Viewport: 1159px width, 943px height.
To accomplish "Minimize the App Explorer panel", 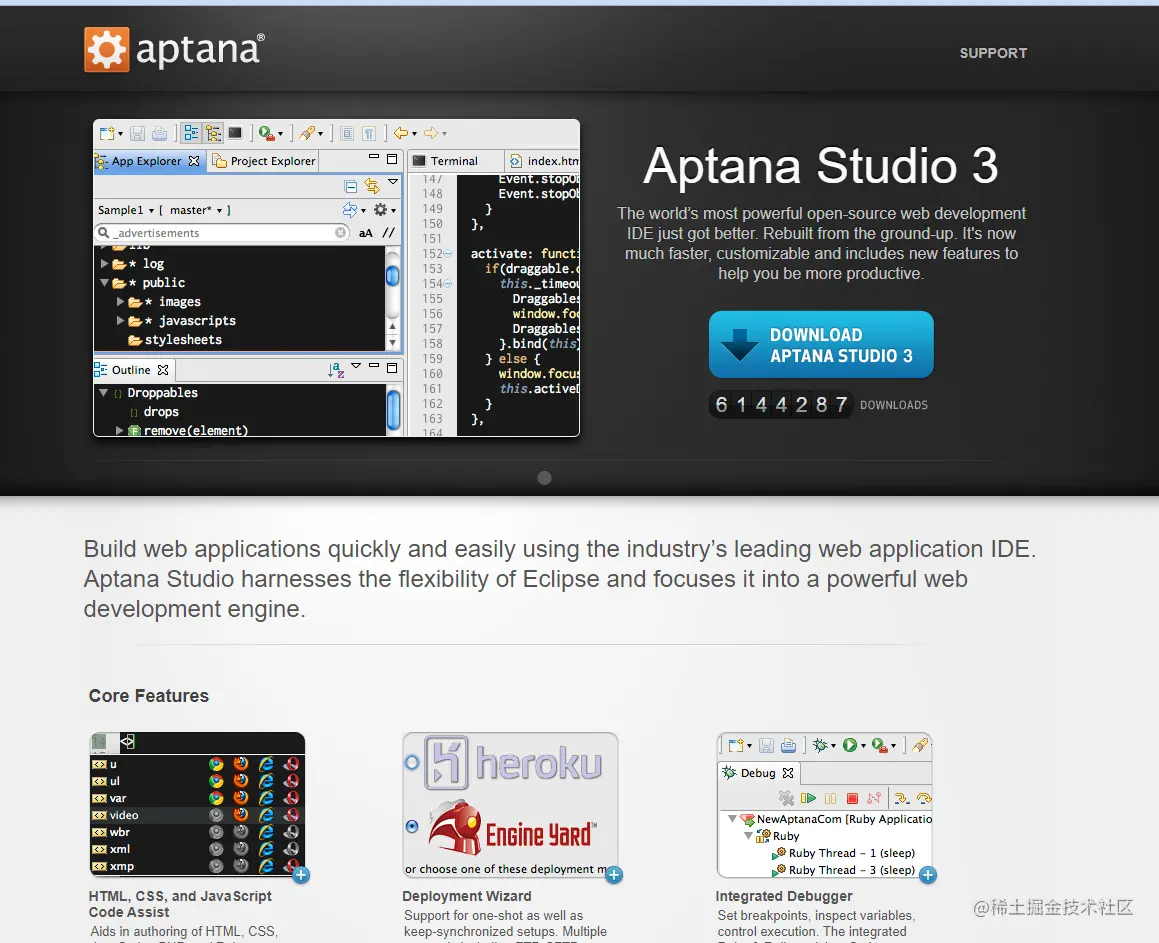I will point(373,157).
